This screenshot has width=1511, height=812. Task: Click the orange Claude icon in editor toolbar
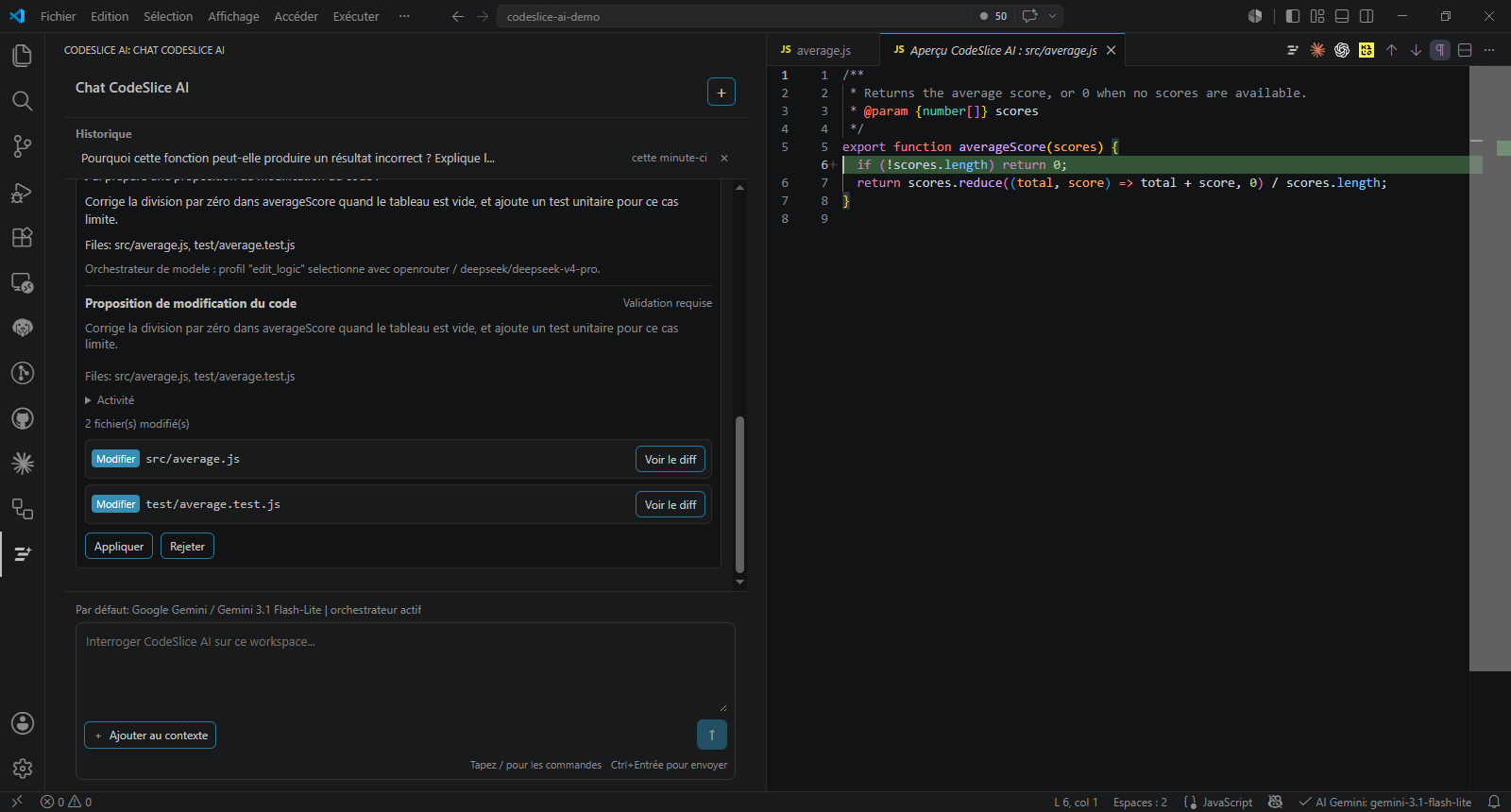point(1317,50)
